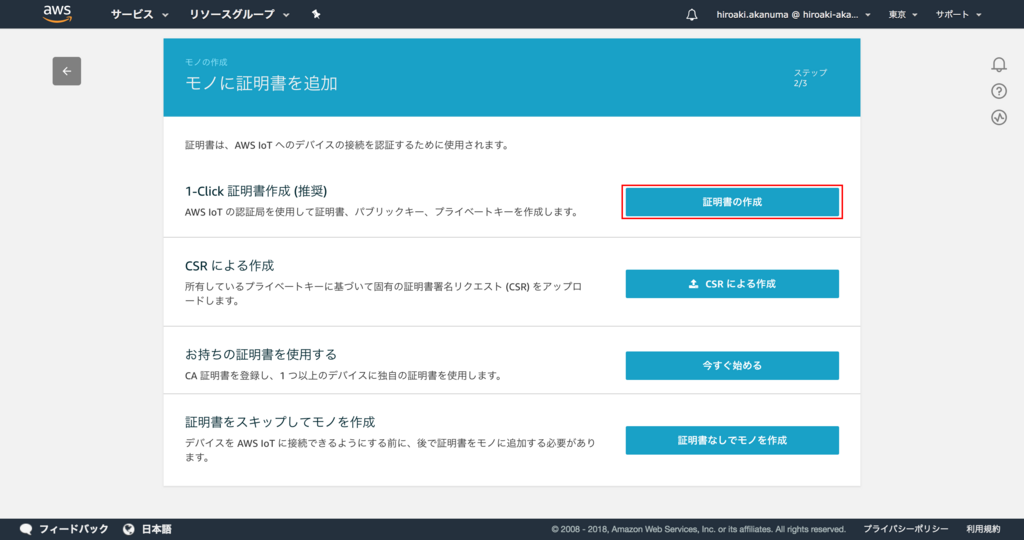The width and height of the screenshot is (1024, 540).
Task: Go back using the left arrow button
Action: tap(67, 71)
